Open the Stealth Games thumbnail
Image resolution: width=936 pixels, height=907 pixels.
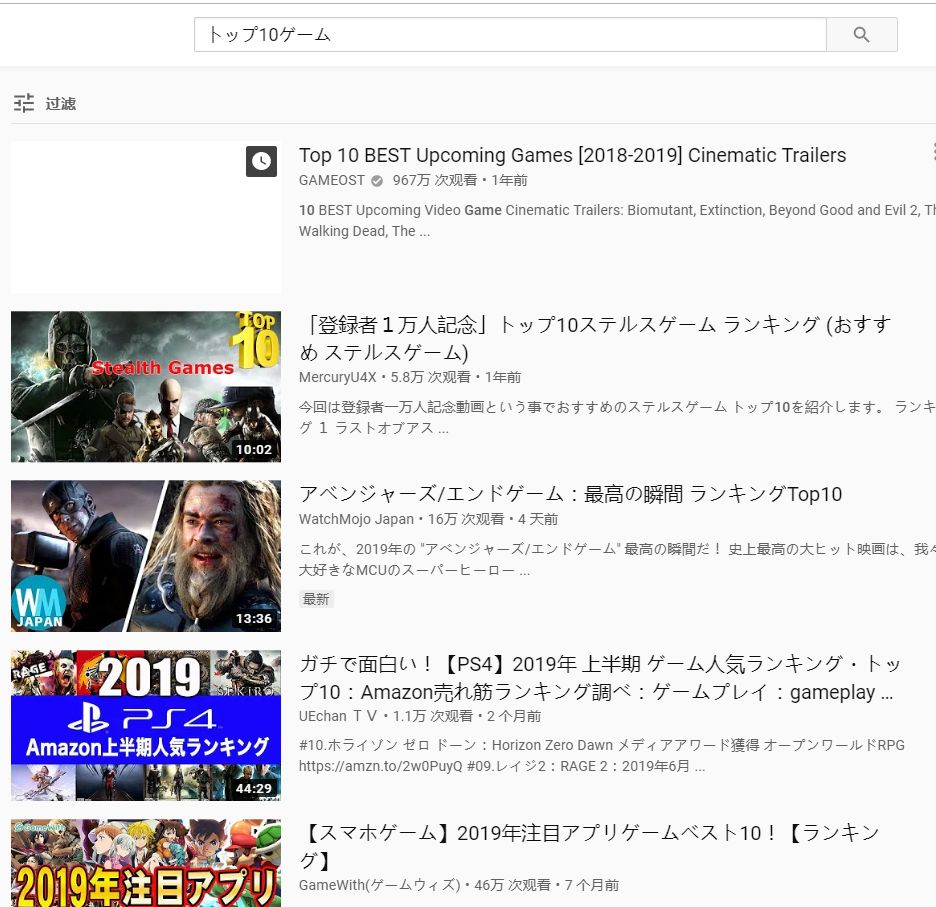146,386
